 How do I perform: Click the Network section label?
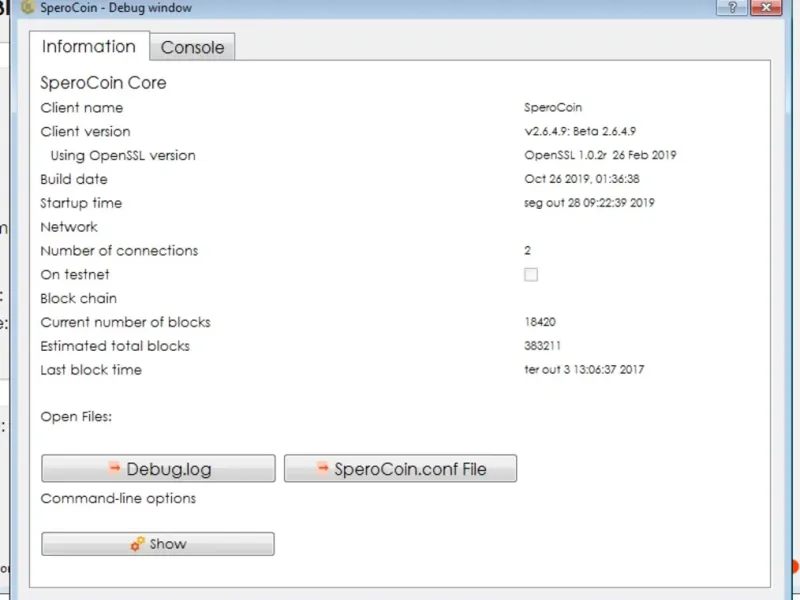[69, 227]
